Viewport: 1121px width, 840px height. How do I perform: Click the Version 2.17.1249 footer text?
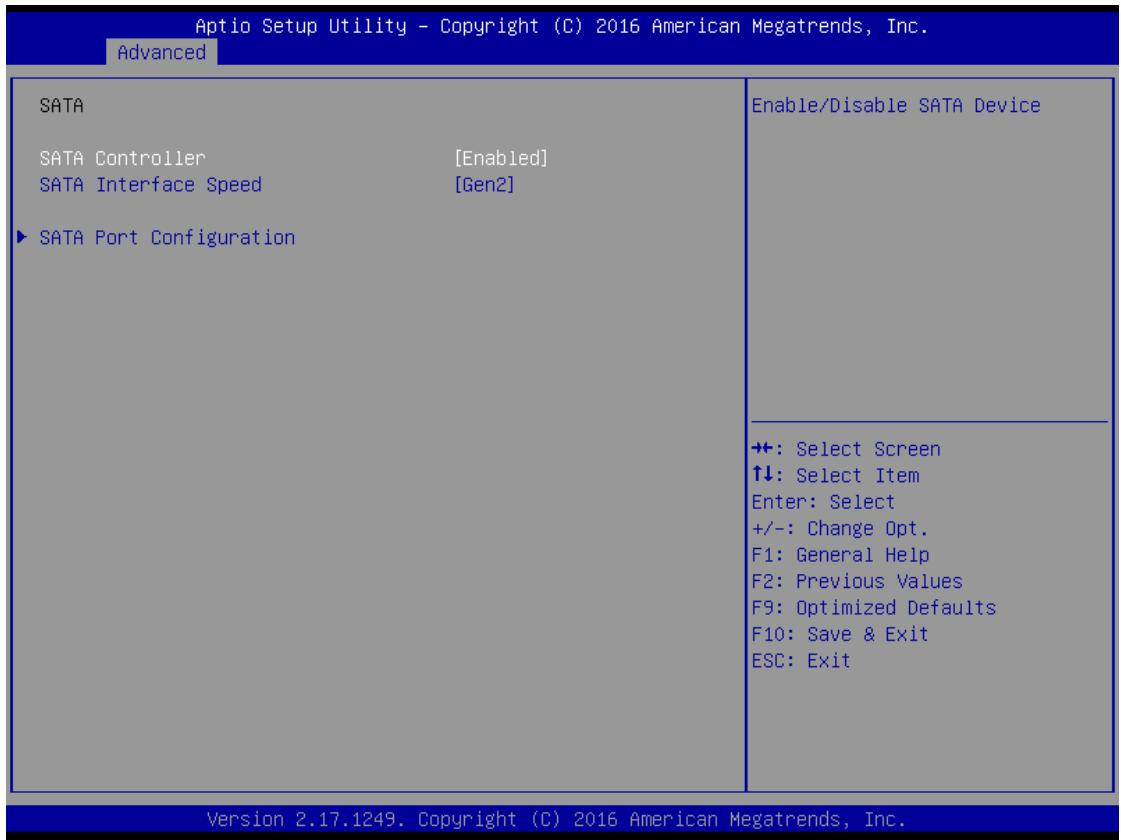(x=556, y=819)
